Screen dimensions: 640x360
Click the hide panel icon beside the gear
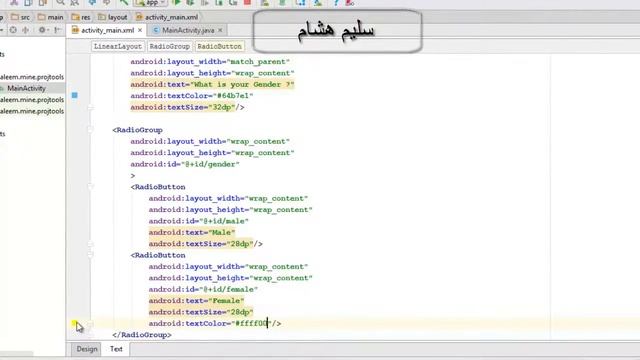[x=58, y=30]
